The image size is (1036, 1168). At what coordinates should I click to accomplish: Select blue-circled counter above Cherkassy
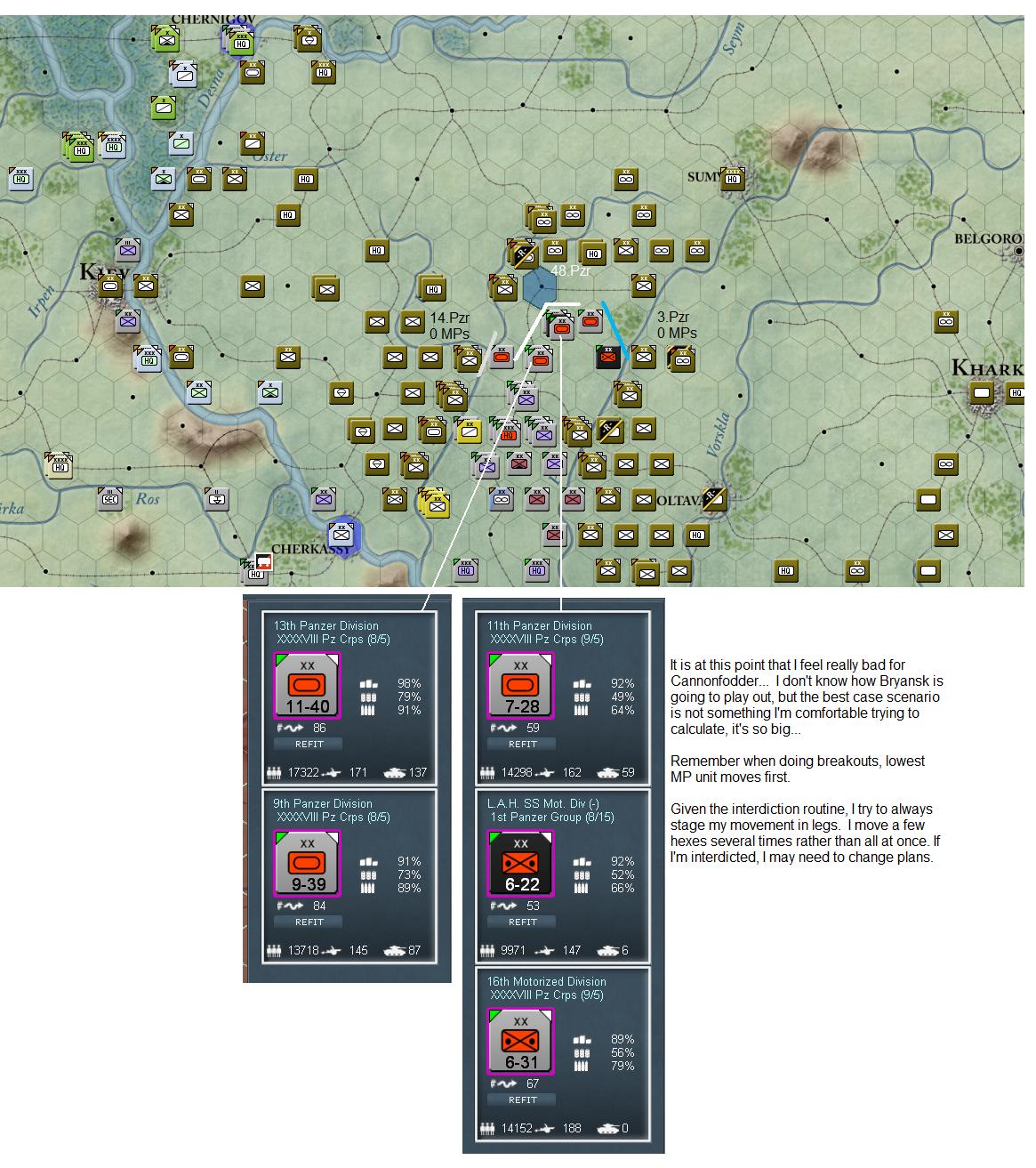point(341,534)
